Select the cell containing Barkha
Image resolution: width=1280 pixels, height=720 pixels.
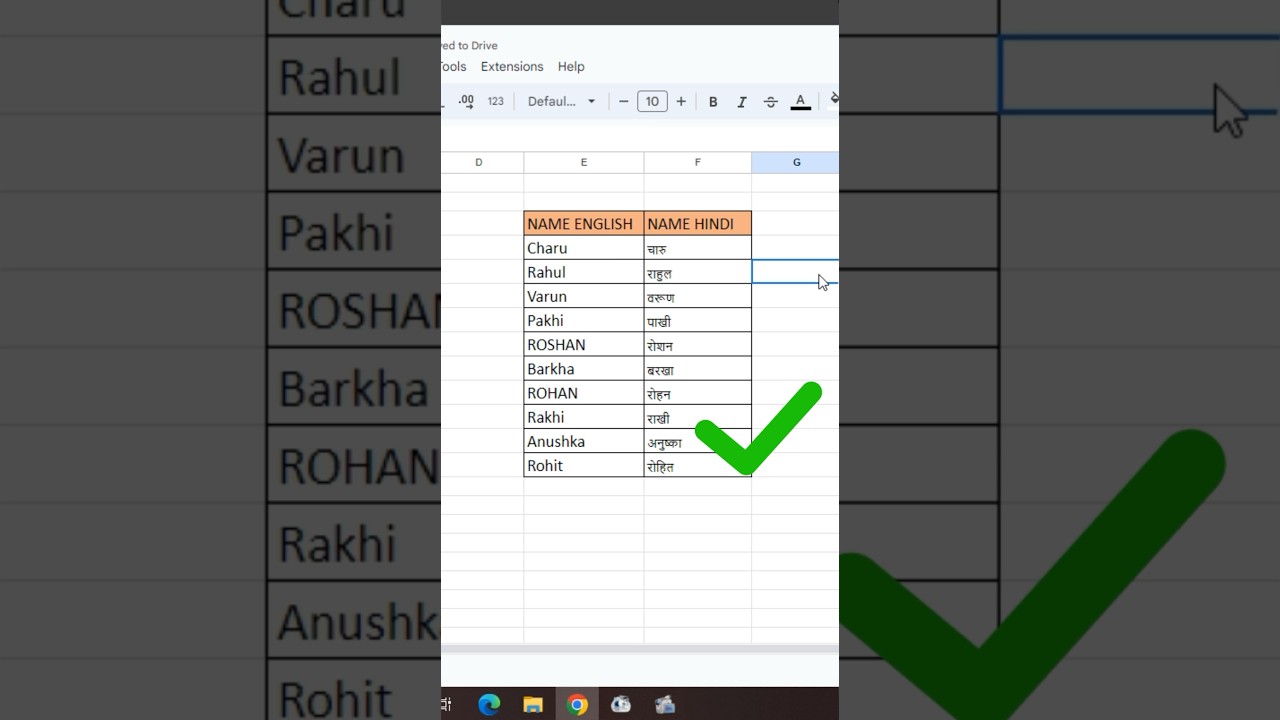(584, 369)
